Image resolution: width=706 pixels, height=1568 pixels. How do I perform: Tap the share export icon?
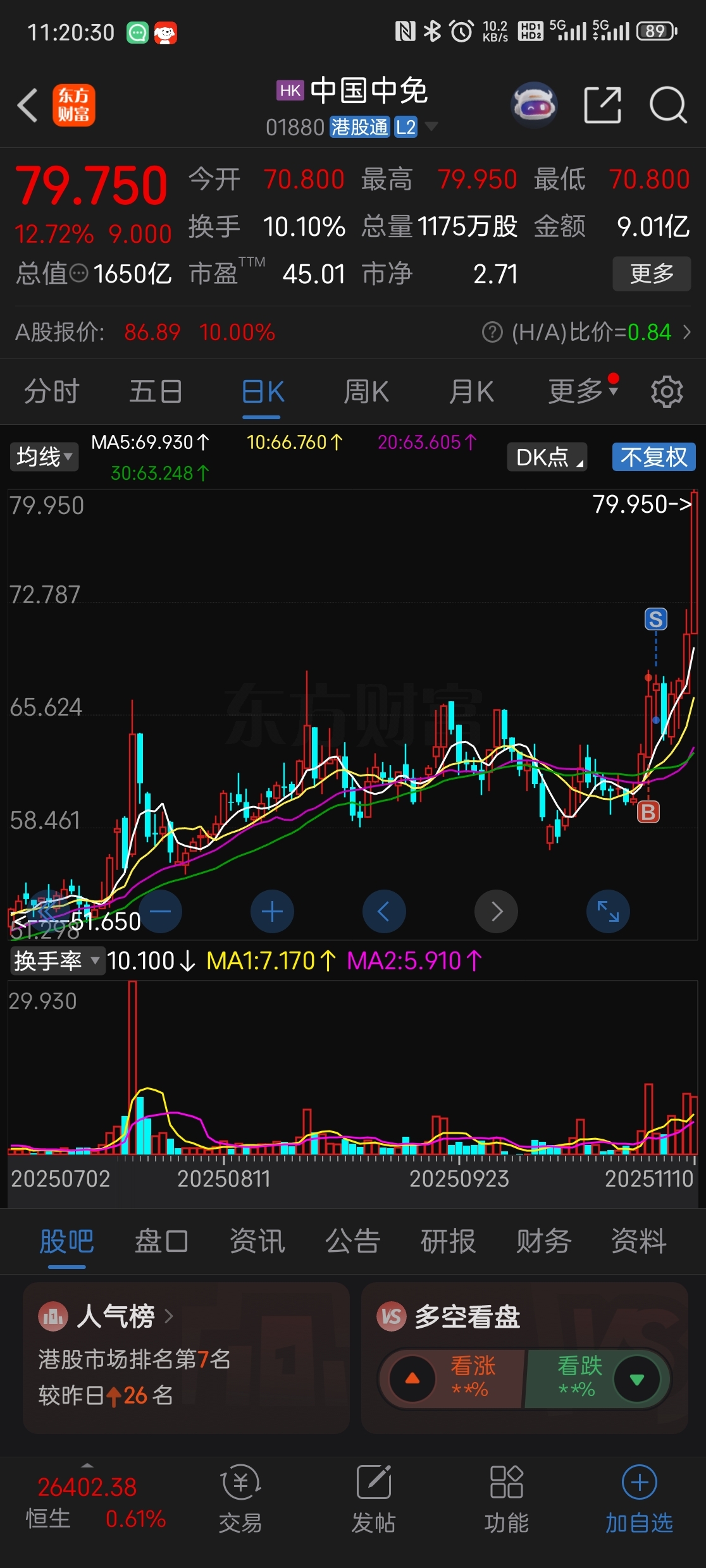[602, 105]
